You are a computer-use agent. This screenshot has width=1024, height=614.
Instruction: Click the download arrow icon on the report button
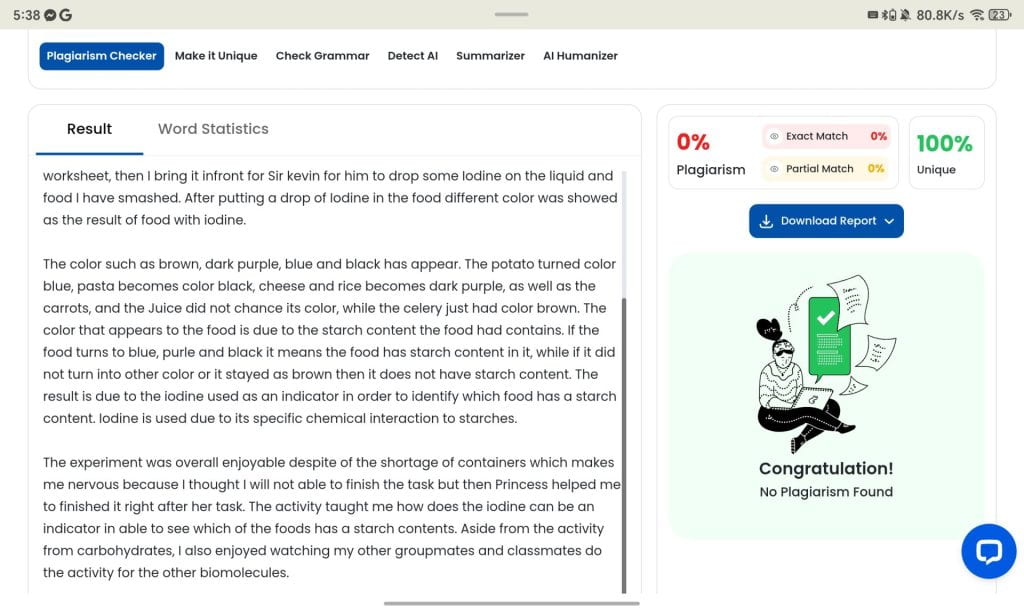click(x=766, y=221)
